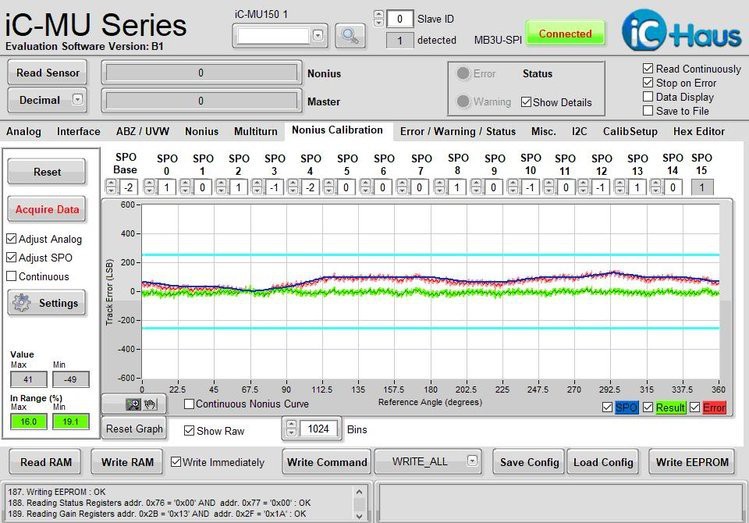Toggle the Adjust Analog checkbox
Viewport: 749px width, 523px height.
12,239
